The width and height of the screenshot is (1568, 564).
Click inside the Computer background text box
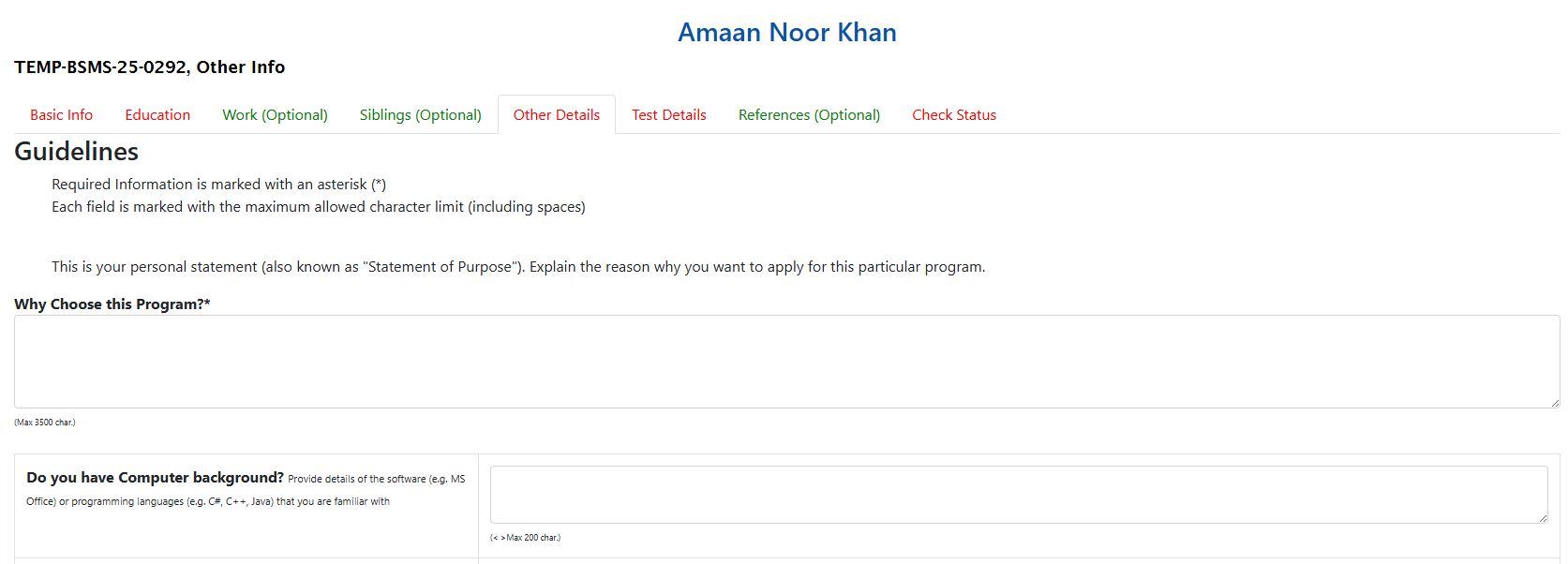[x=1019, y=495]
